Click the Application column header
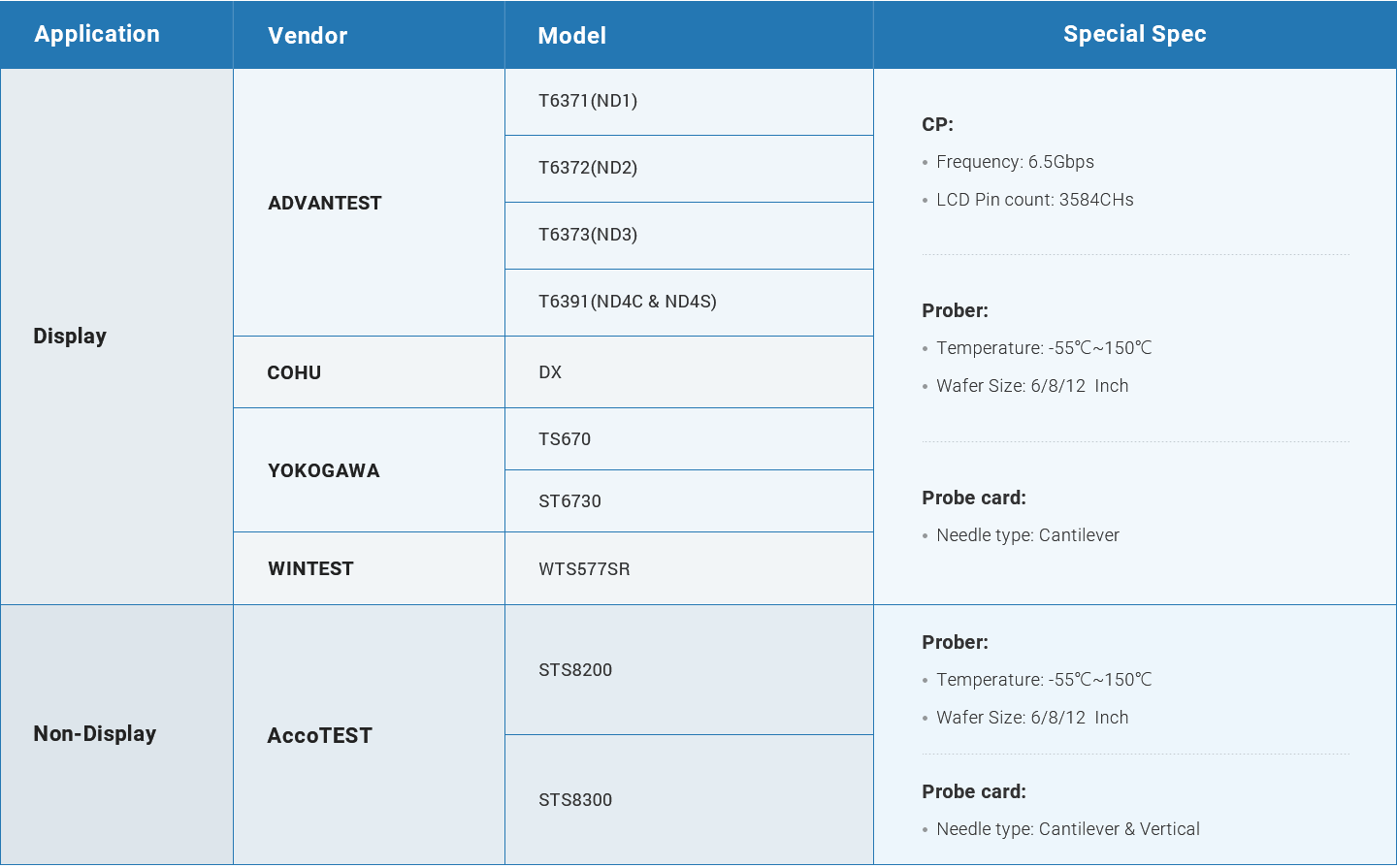 pos(97,34)
